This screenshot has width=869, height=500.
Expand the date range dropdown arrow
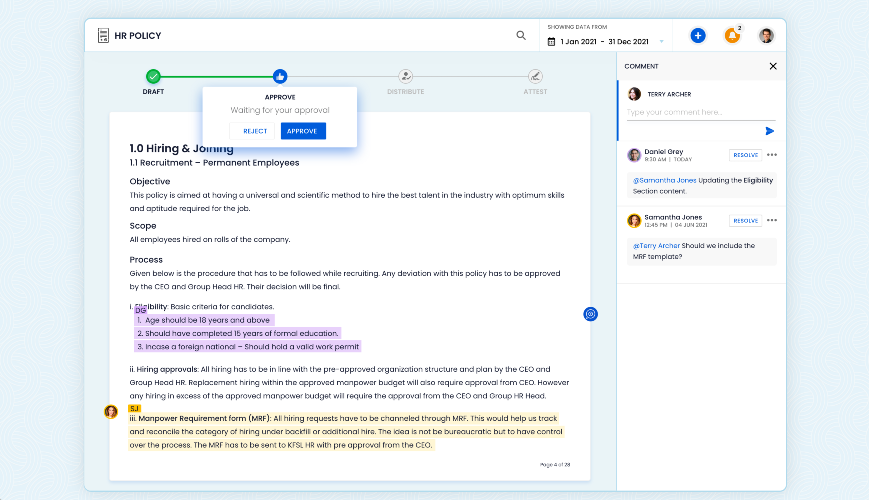(x=661, y=42)
